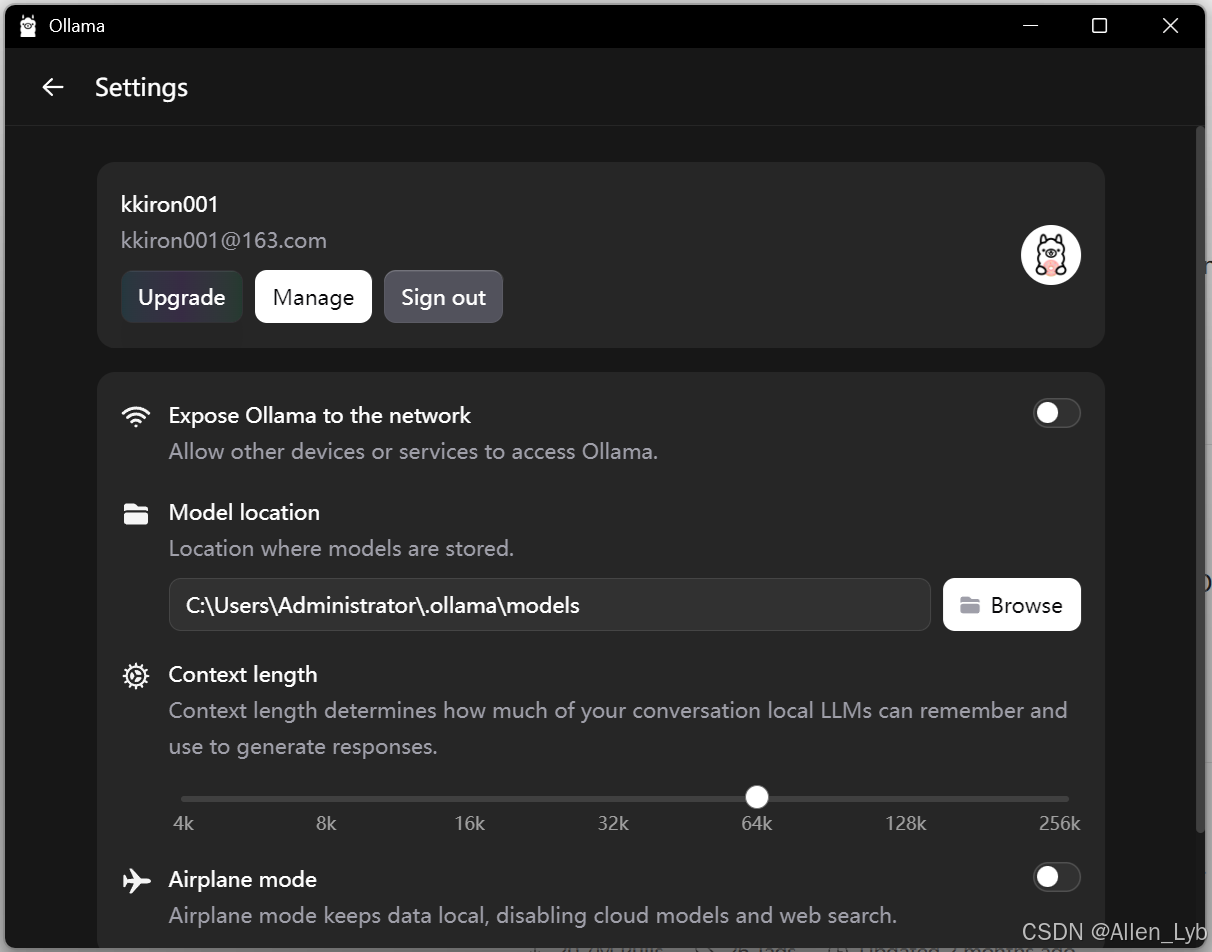Click the Settings page title
Viewport: 1212px width, 952px height.
click(141, 88)
